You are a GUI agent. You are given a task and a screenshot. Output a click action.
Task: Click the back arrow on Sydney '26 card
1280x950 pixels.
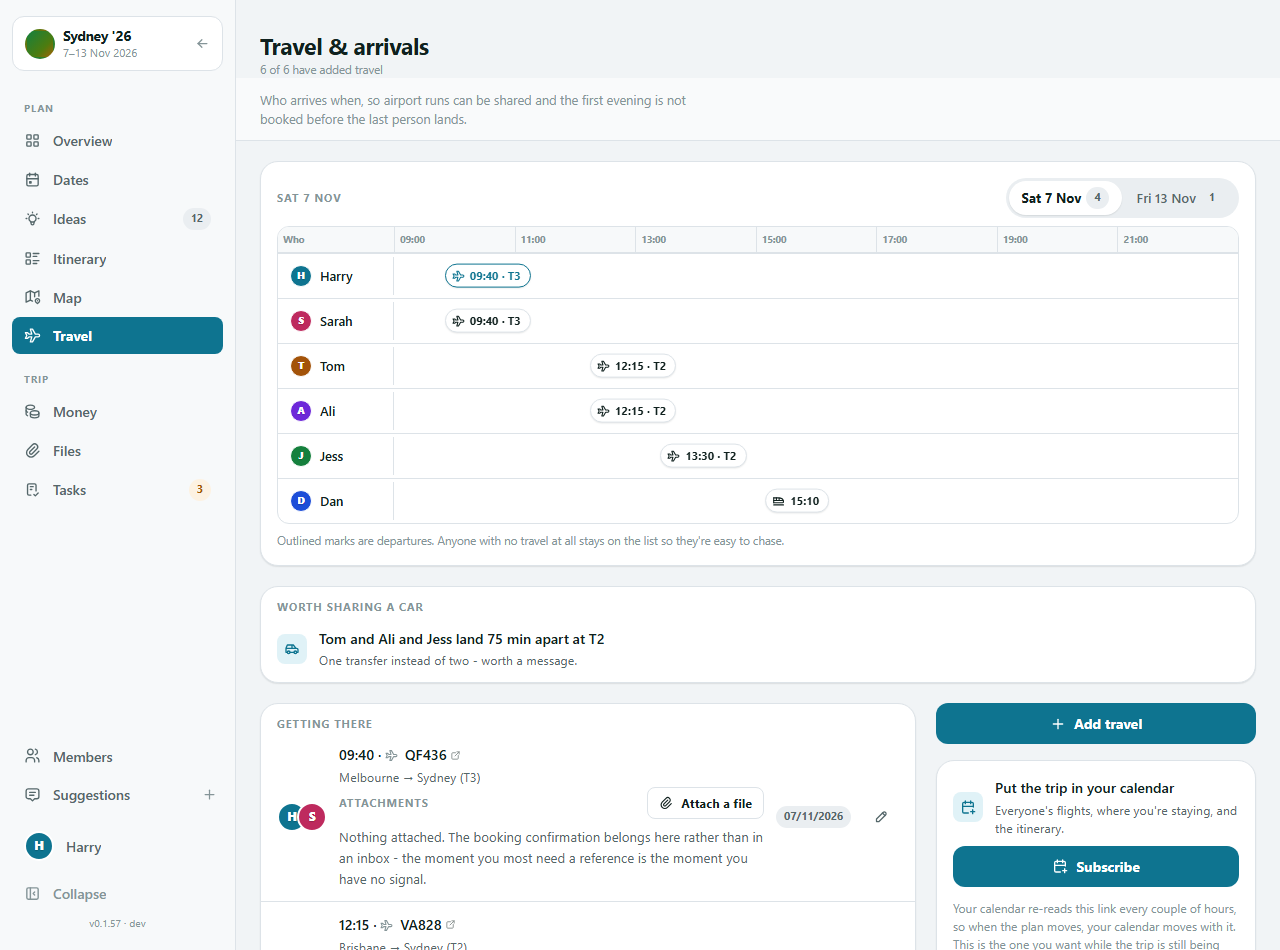click(202, 44)
